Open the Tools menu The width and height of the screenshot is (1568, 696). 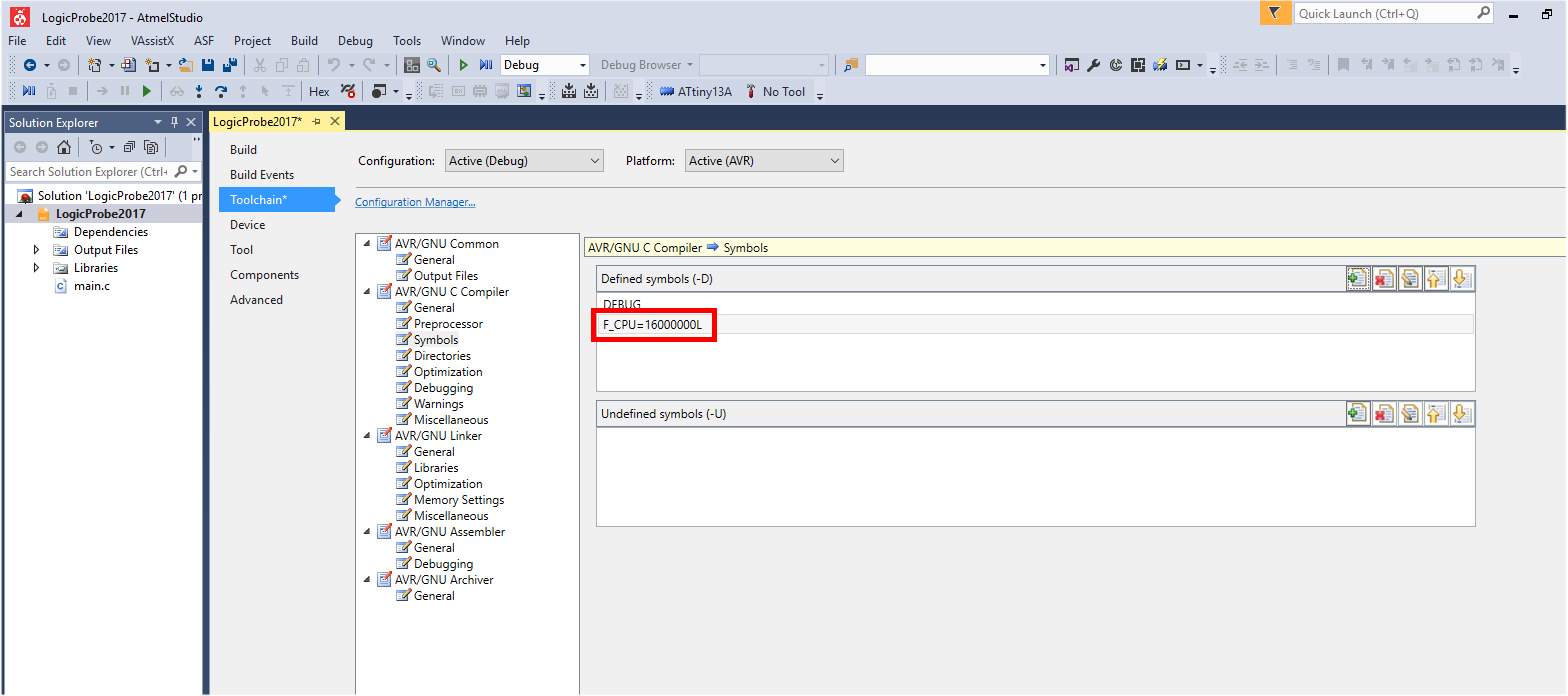407,41
